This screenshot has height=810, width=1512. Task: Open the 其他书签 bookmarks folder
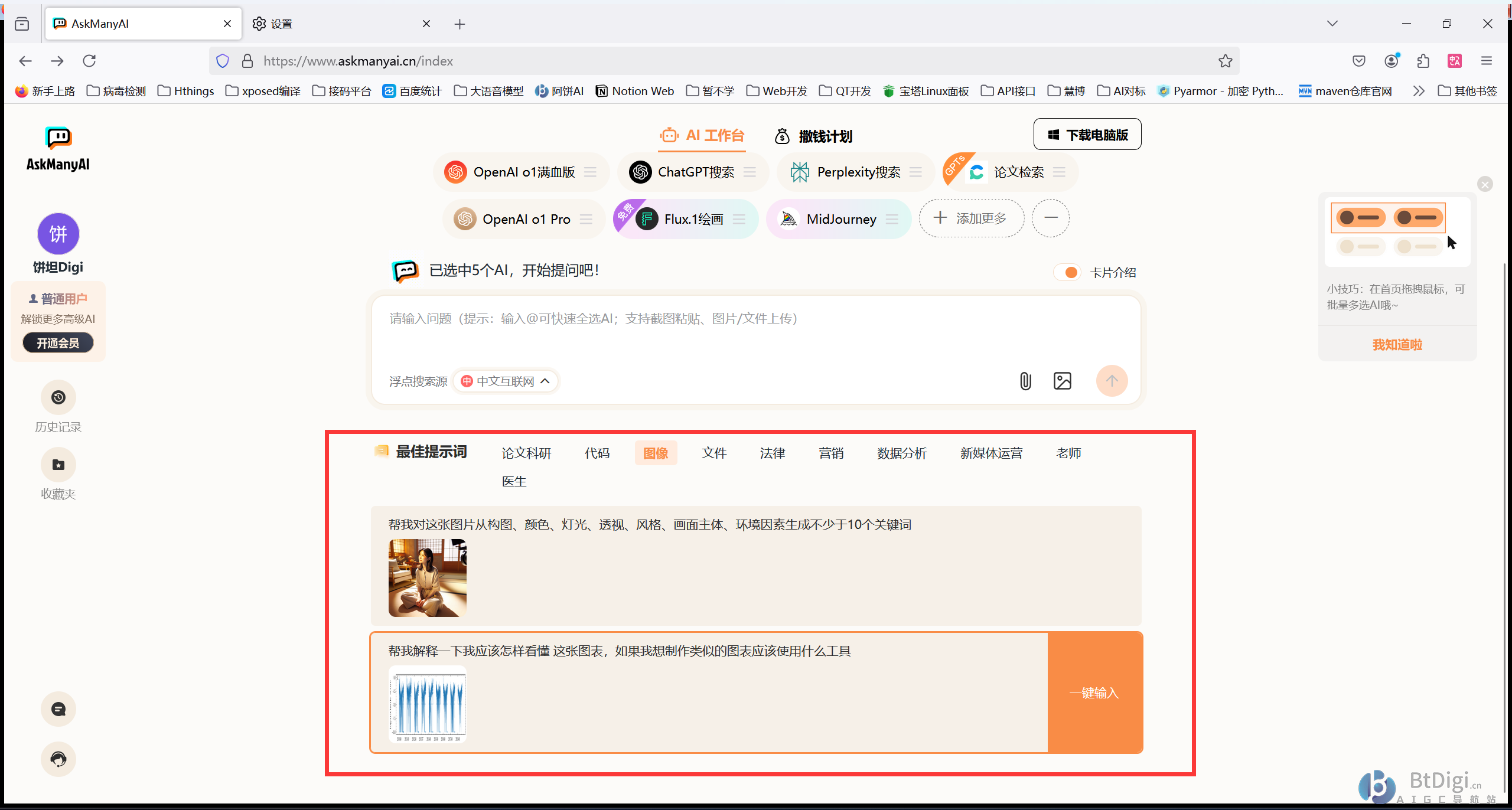1468,91
